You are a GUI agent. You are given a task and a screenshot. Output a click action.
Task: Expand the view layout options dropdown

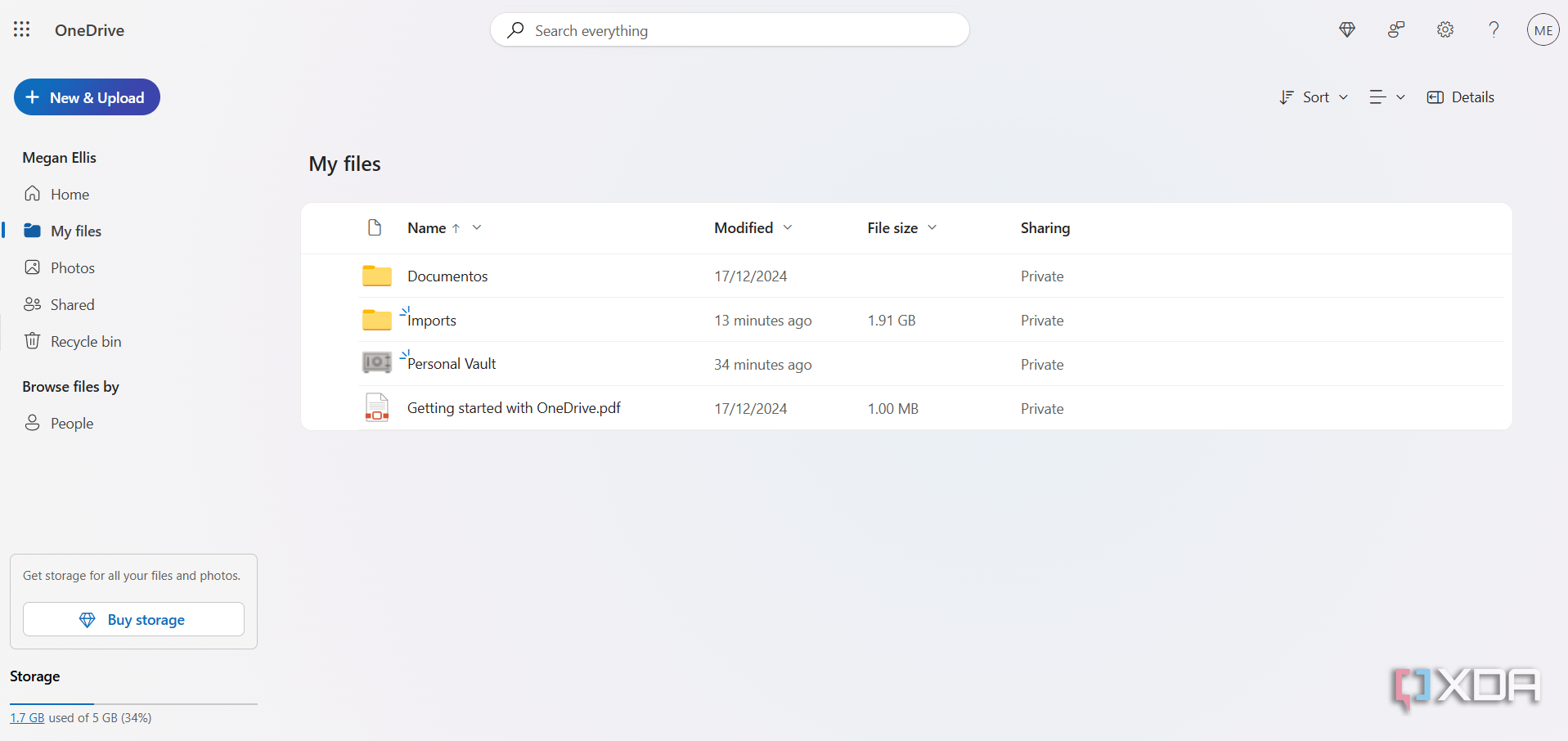point(1387,97)
